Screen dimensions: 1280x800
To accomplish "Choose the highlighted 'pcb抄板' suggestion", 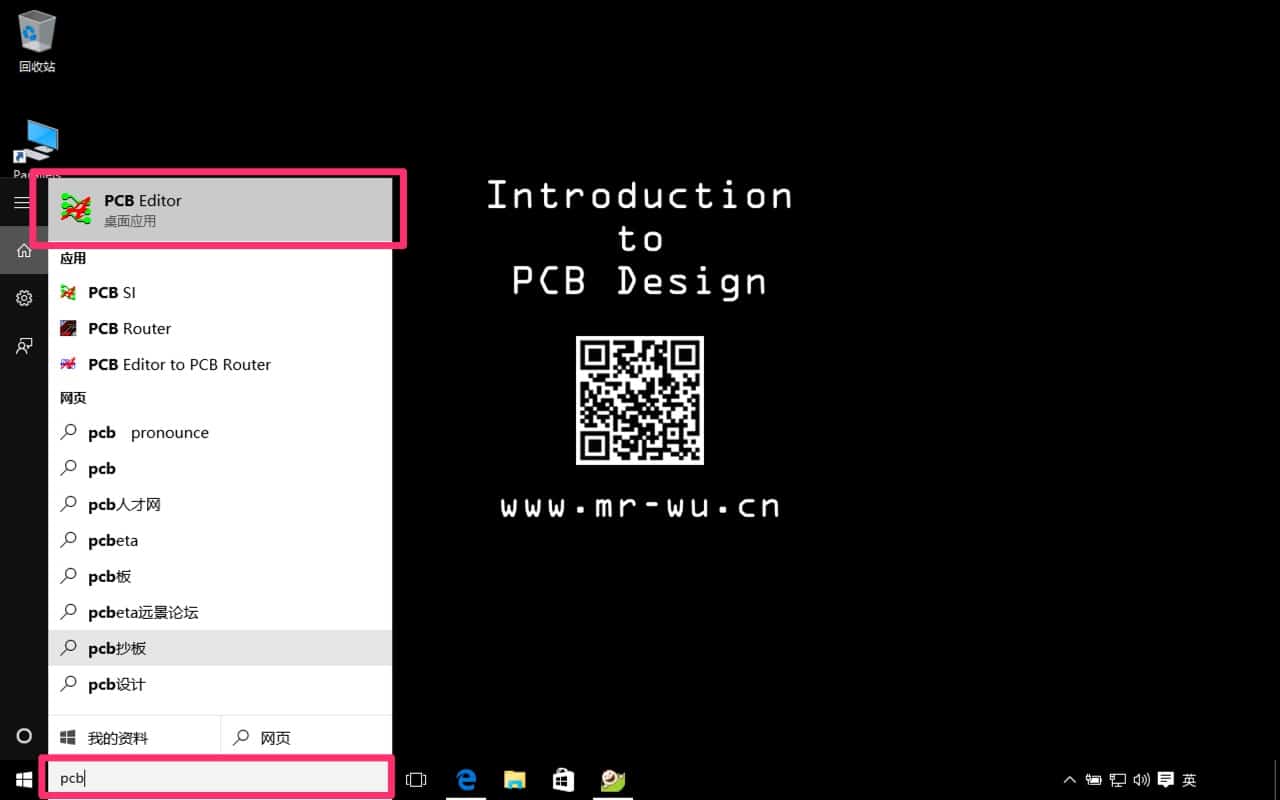I will pyautogui.click(x=220, y=648).
